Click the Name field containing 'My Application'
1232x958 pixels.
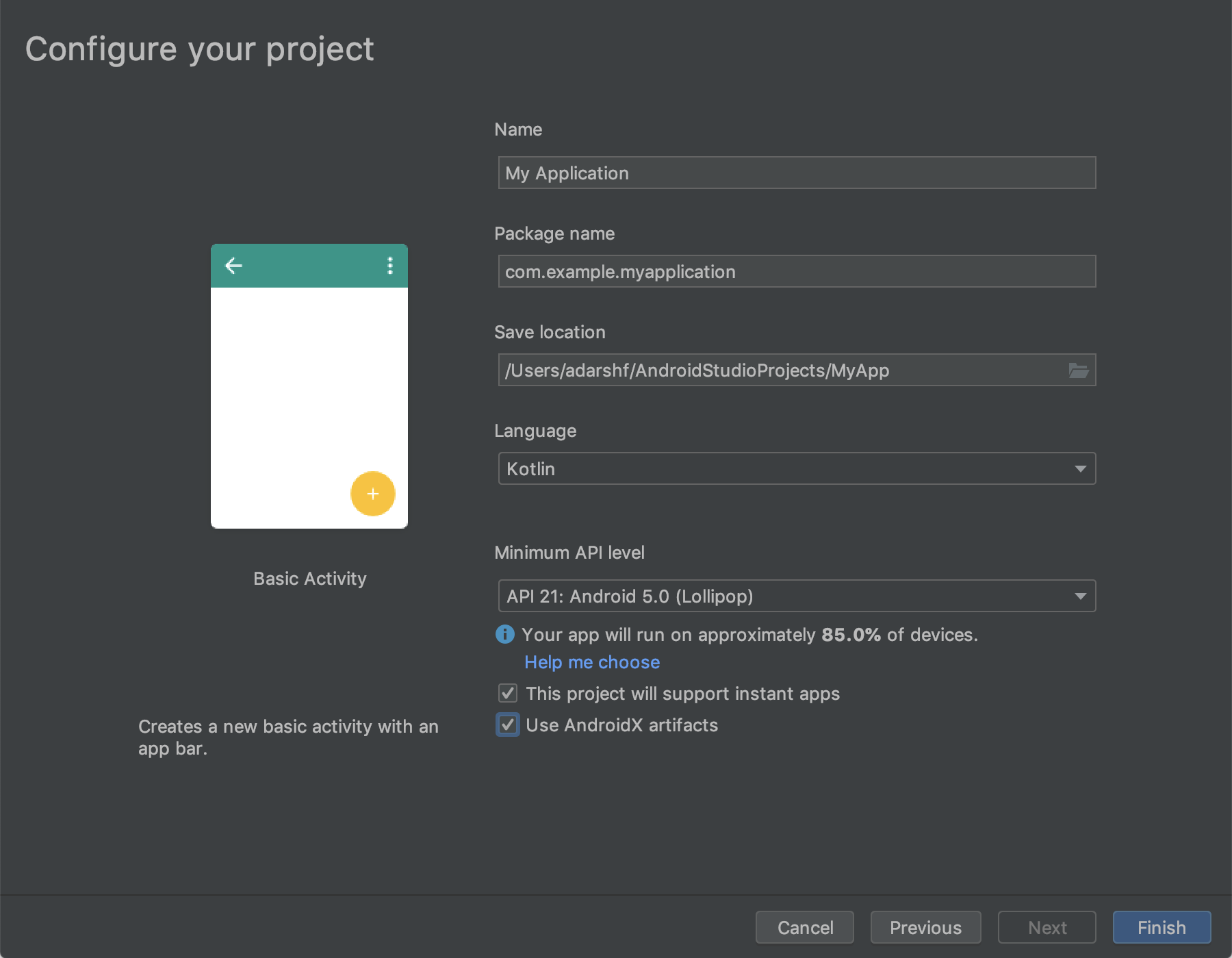797,173
